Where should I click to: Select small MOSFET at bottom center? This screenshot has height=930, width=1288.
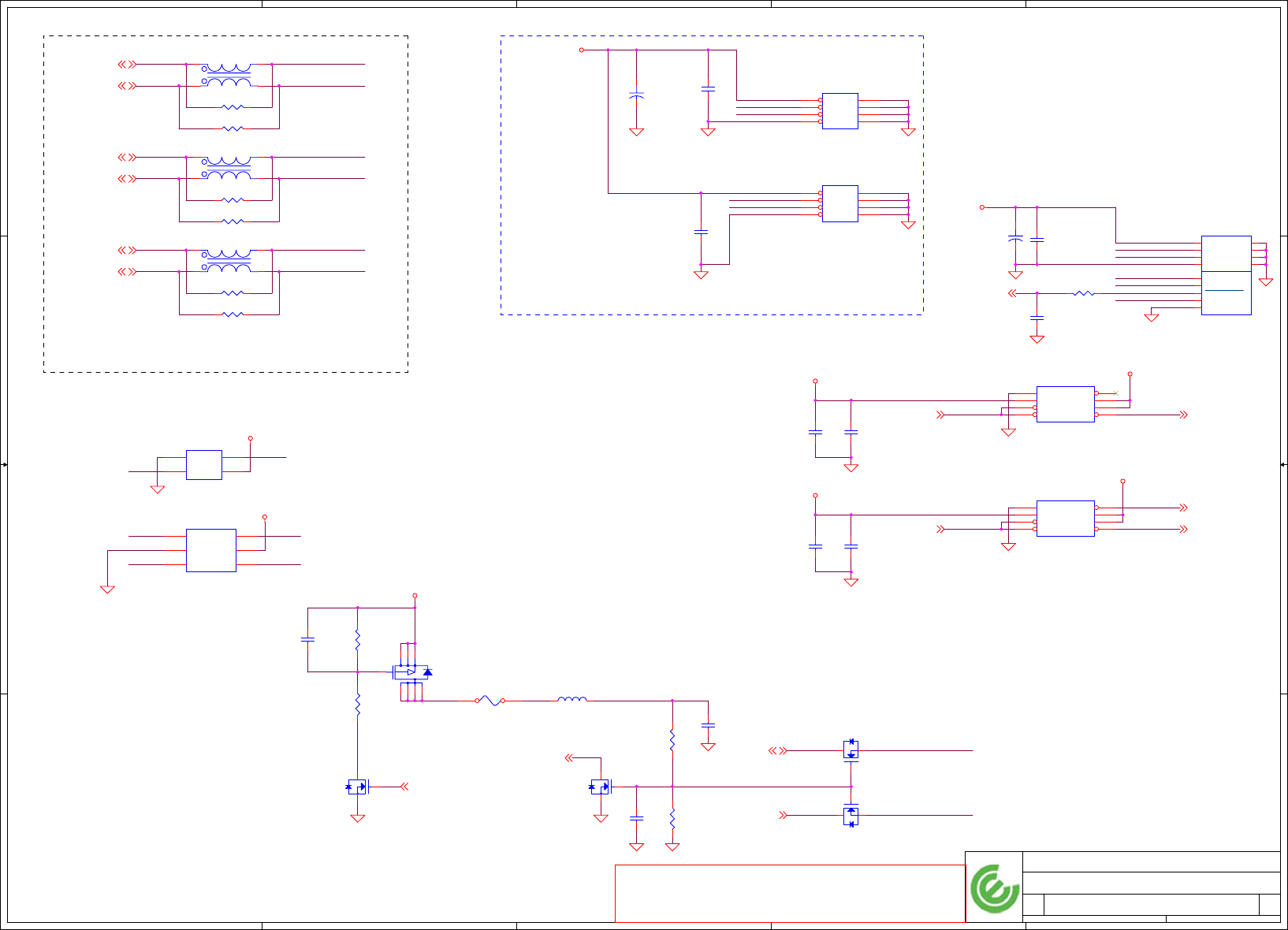pos(601,787)
